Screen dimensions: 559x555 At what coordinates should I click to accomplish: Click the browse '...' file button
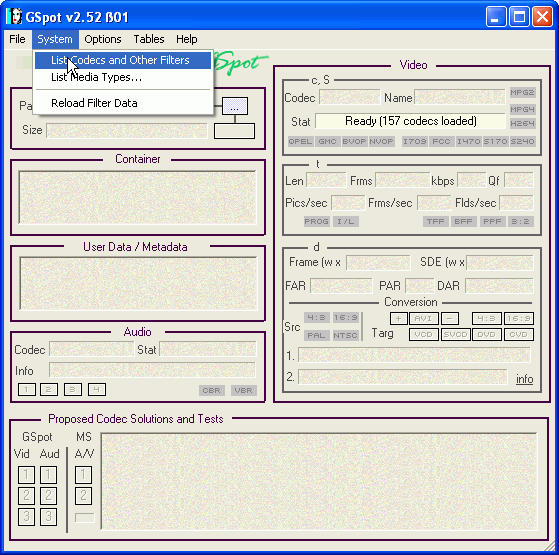pos(235,106)
